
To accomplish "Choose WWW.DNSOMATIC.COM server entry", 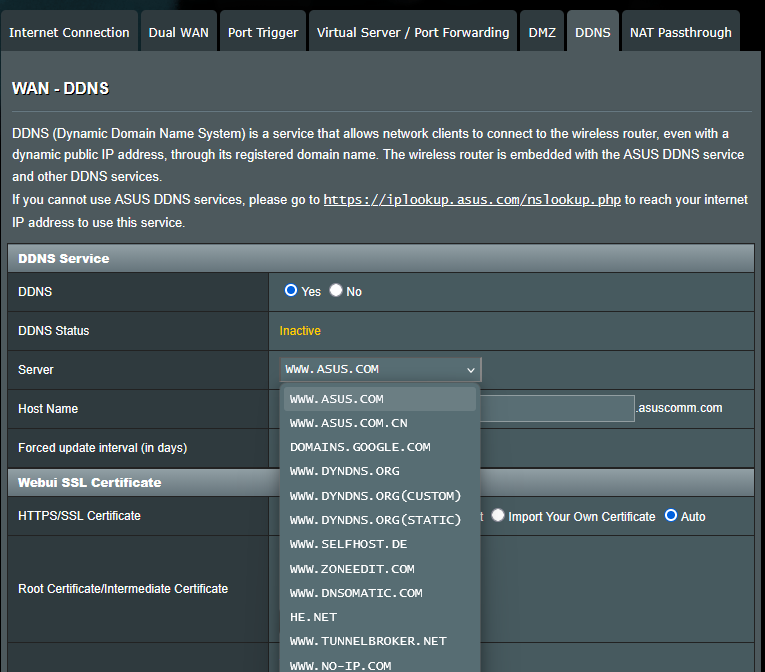I will [x=356, y=593].
